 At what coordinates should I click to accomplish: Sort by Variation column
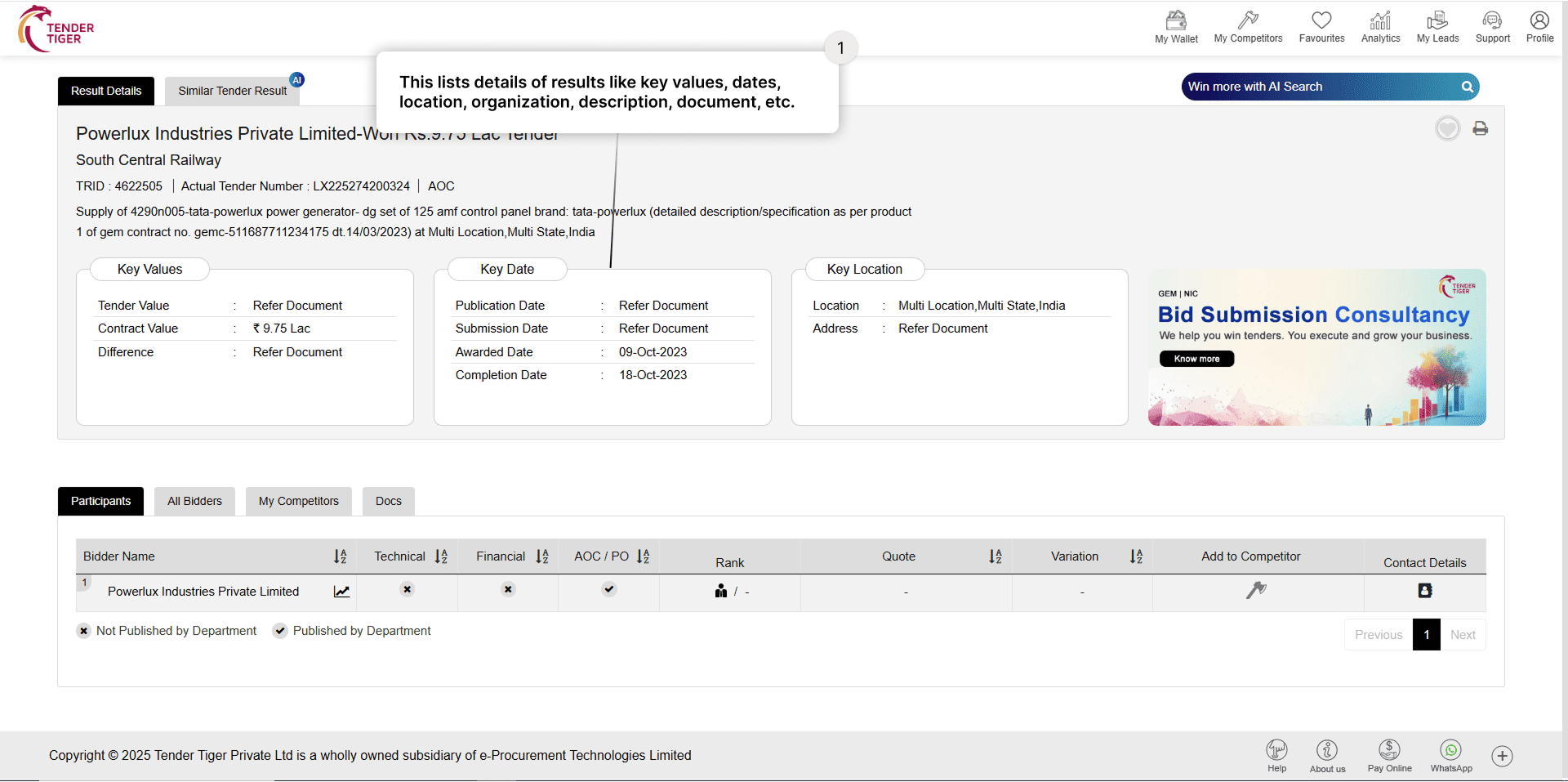(x=1135, y=556)
